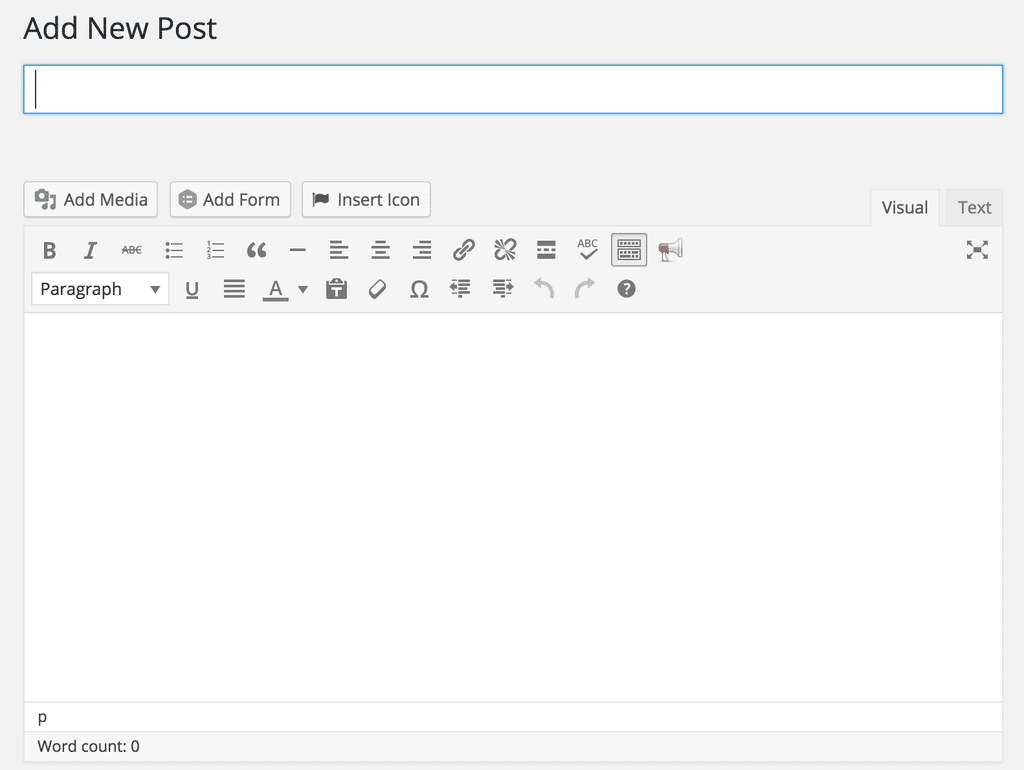The image size is (1024, 770).
Task: Apply strikethrough formatting
Action: click(132, 250)
